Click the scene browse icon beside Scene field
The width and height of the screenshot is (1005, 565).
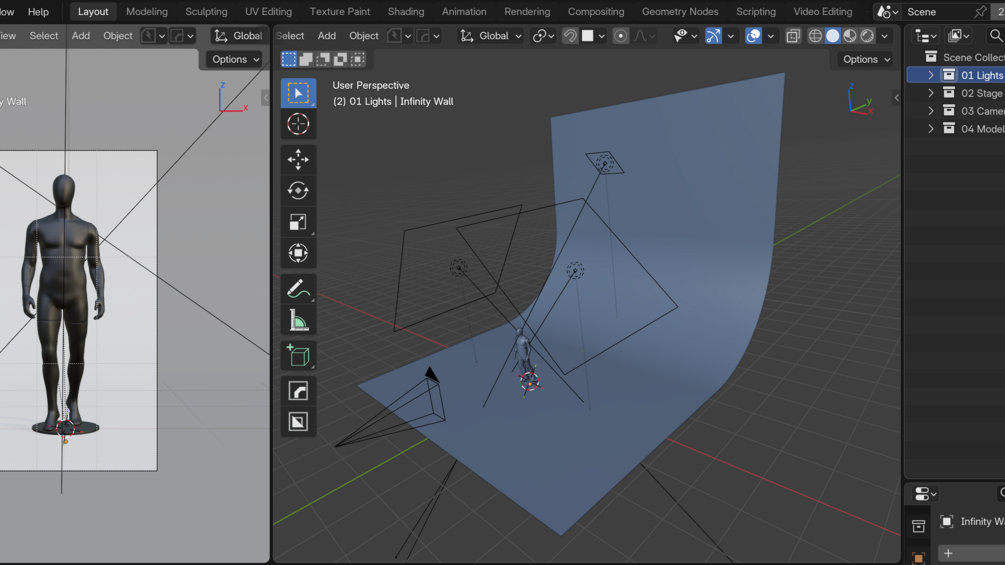(x=887, y=12)
